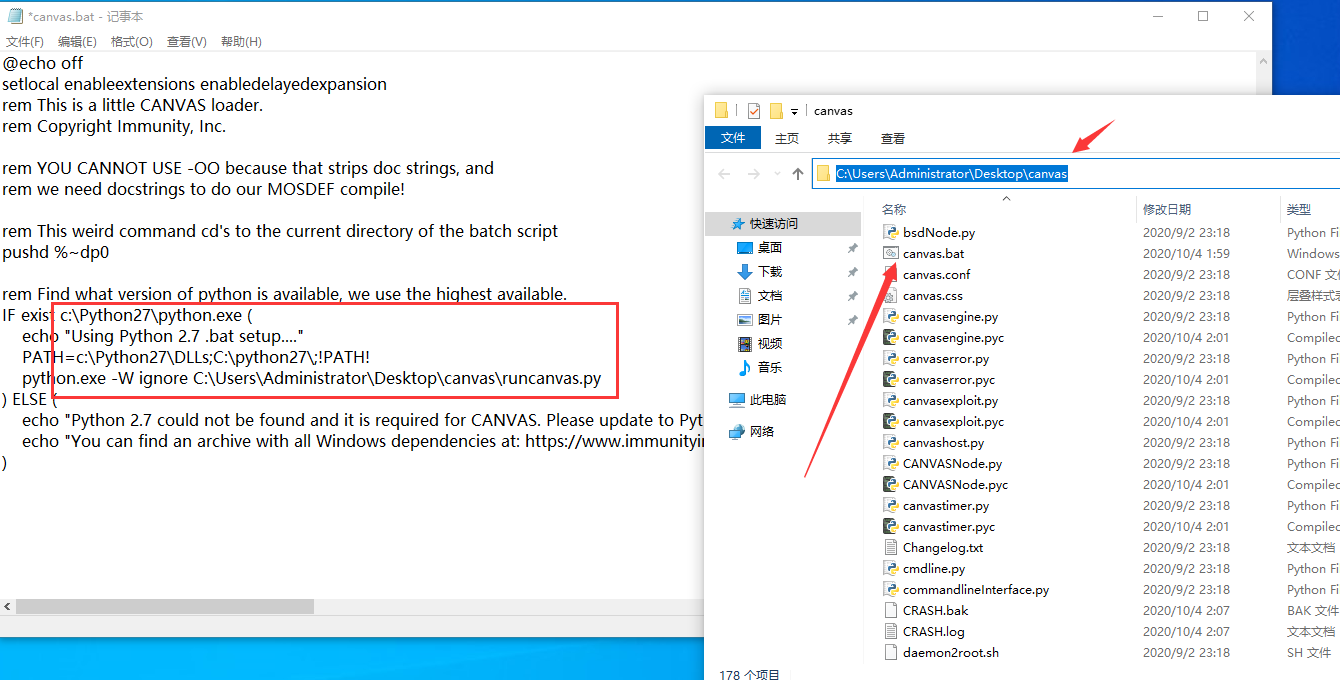The width and height of the screenshot is (1340, 680).
Task: Select the CRASH.log file icon
Action: [891, 631]
